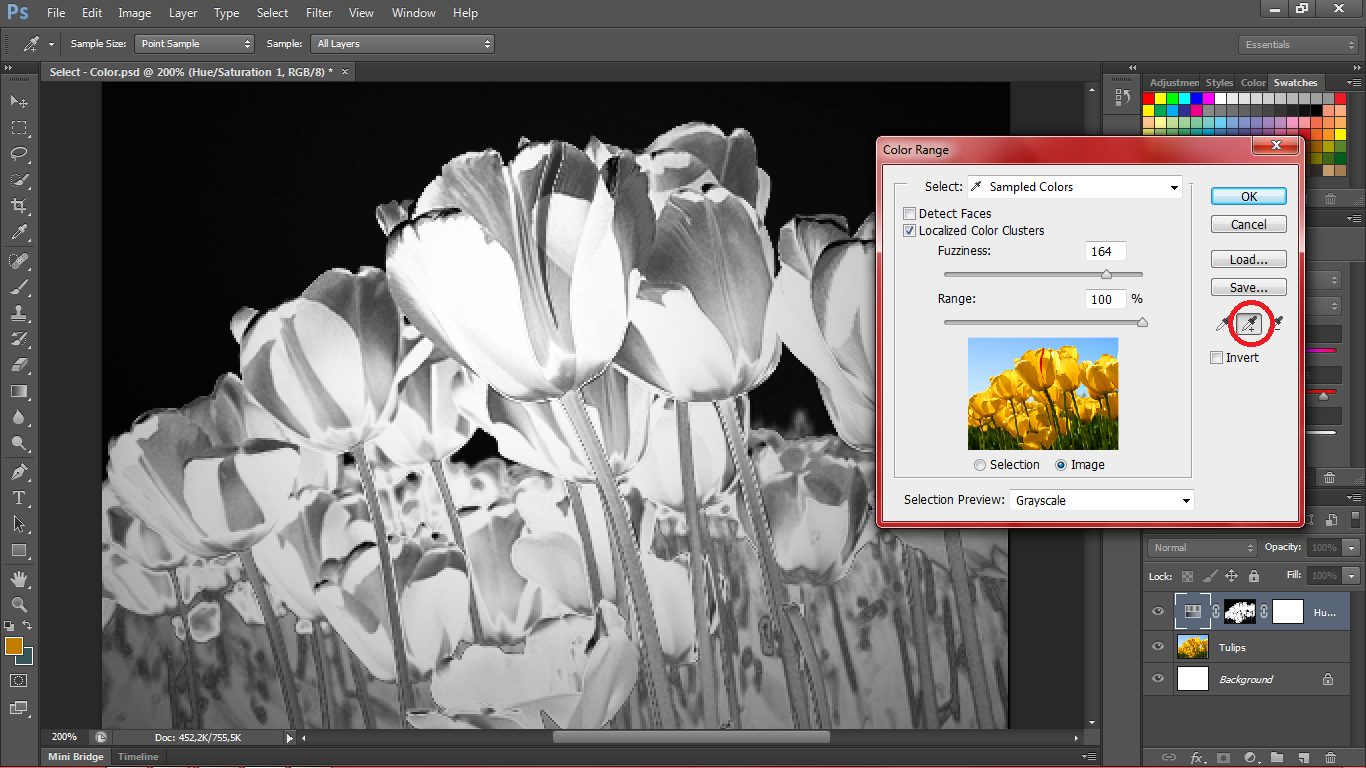
Task: Select the Crop tool
Action: pyautogui.click(x=19, y=206)
